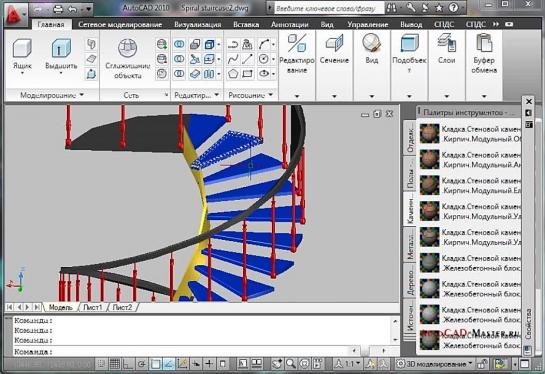Toggle grid display in status bar

coord(114,364)
